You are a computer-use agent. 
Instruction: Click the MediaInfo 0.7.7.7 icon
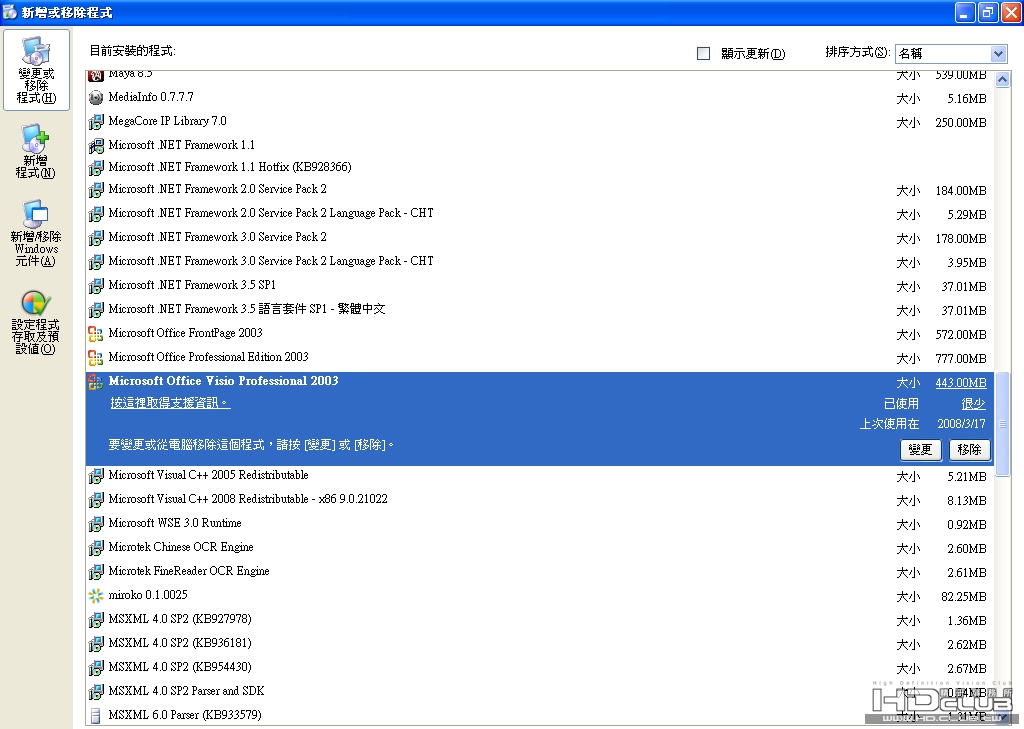tap(96, 97)
